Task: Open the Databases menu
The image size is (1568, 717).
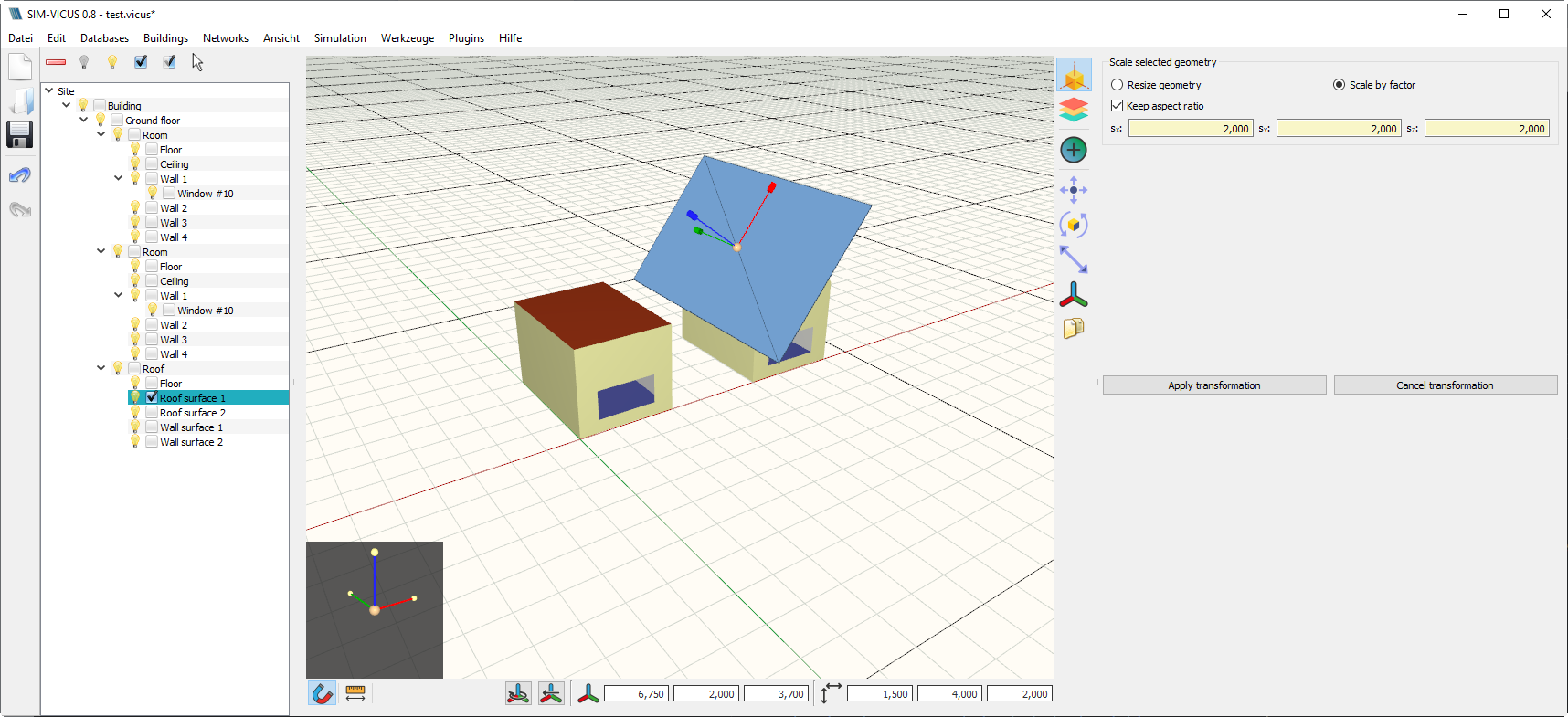Action: click(x=104, y=38)
